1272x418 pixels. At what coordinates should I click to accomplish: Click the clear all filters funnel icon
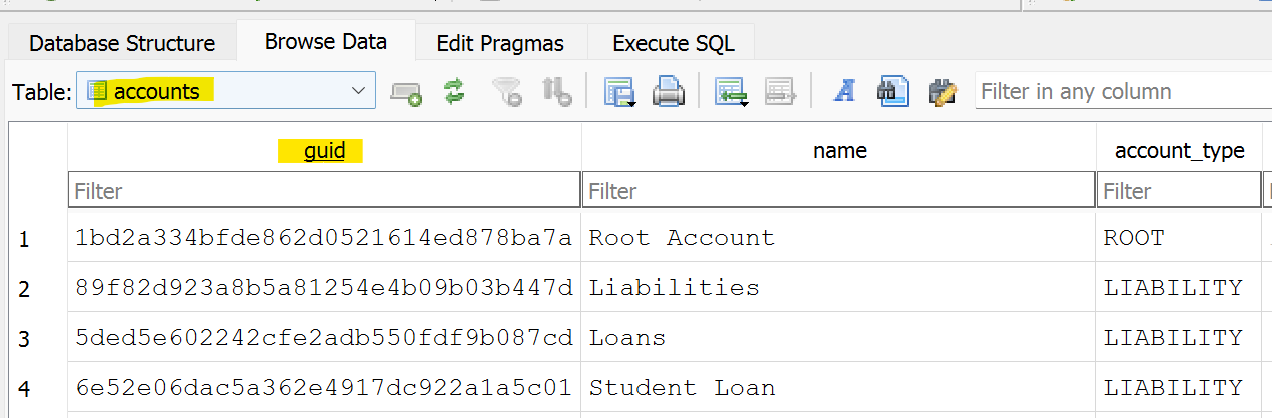tap(508, 93)
